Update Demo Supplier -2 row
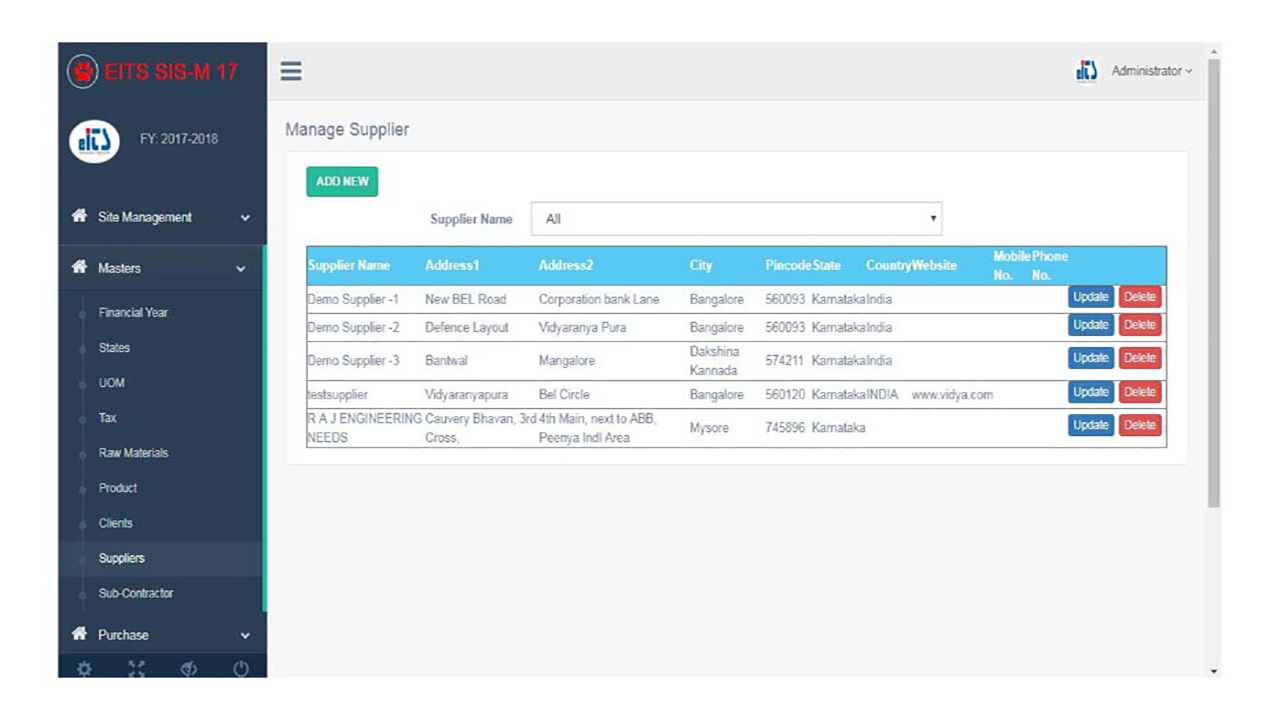This screenshot has height=720, width=1280. click(x=1091, y=325)
